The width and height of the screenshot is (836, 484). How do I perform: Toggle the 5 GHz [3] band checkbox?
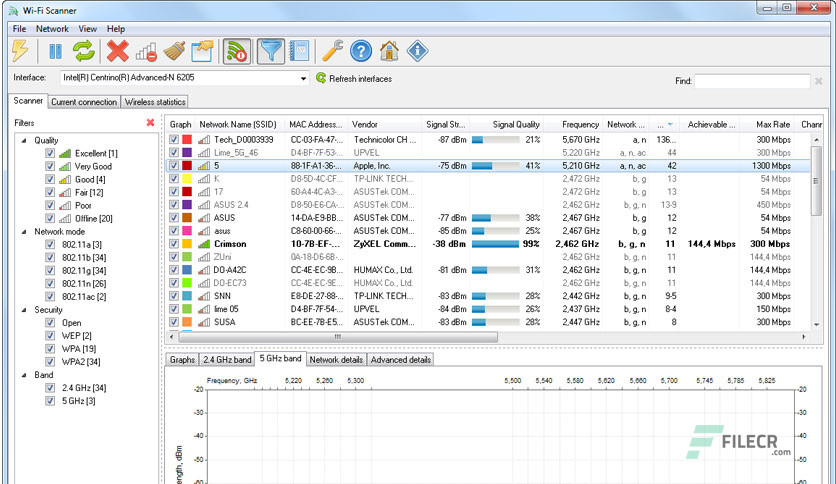pyautogui.click(x=50, y=401)
